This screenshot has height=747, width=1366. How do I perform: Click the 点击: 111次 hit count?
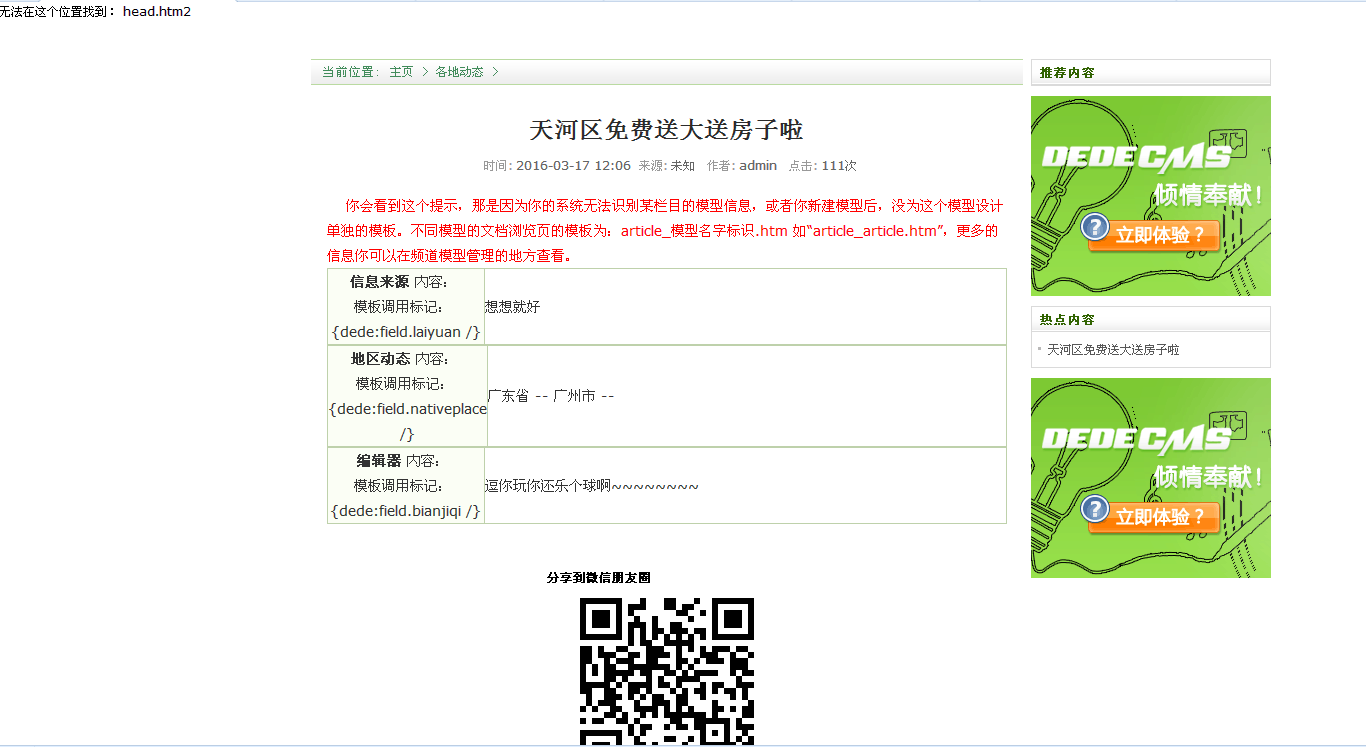click(x=823, y=166)
